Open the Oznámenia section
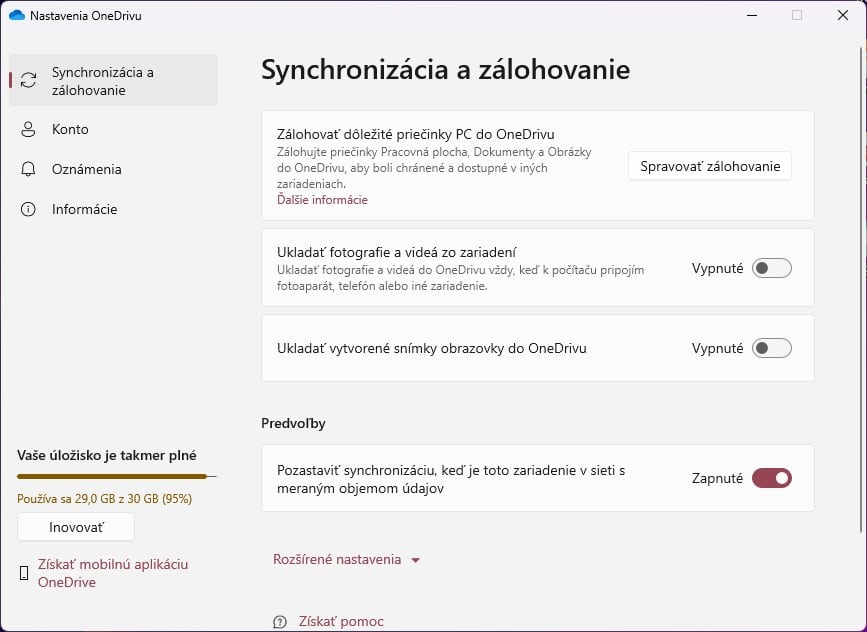The width and height of the screenshot is (867, 632). [113, 169]
